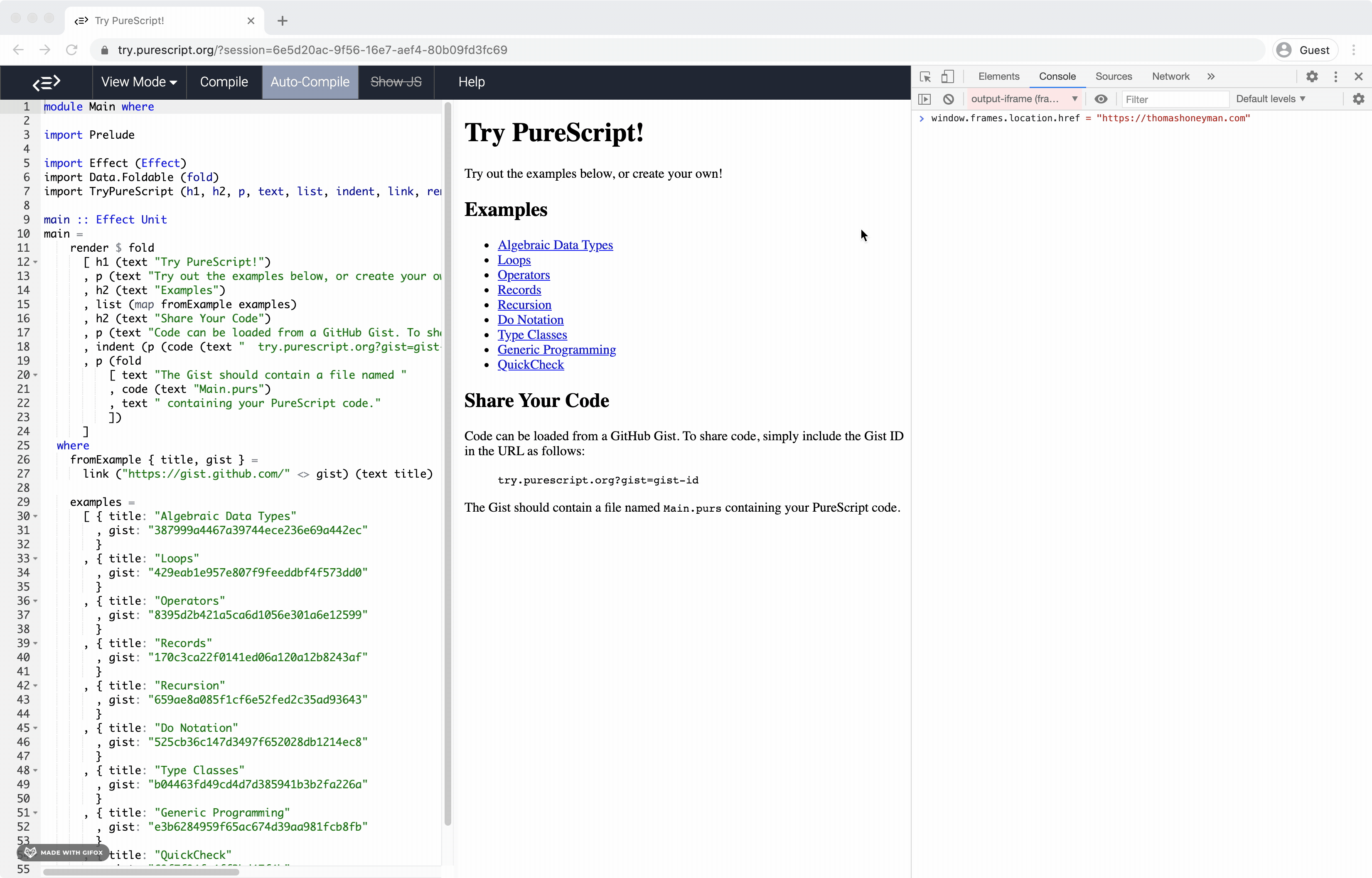Open the Help link in the navbar
The height and width of the screenshot is (878, 1372).
[471, 82]
